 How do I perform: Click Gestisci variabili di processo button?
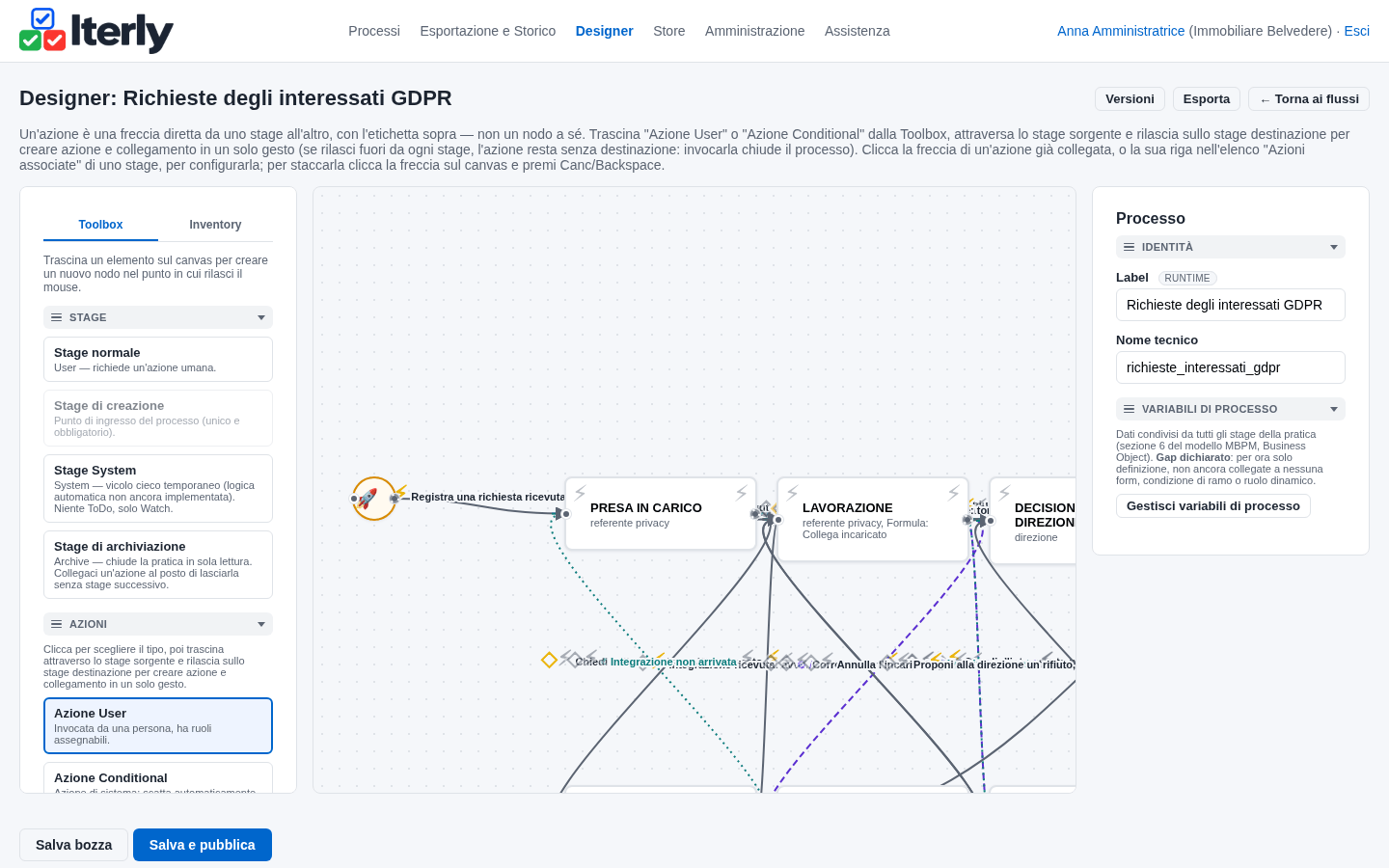click(x=1213, y=506)
